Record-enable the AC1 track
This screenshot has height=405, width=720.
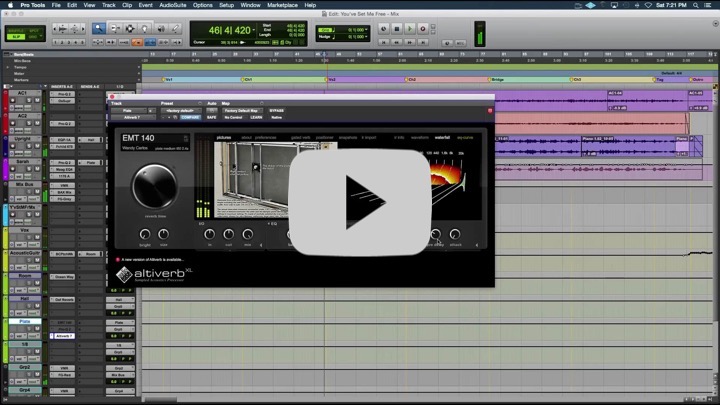tap(12, 100)
